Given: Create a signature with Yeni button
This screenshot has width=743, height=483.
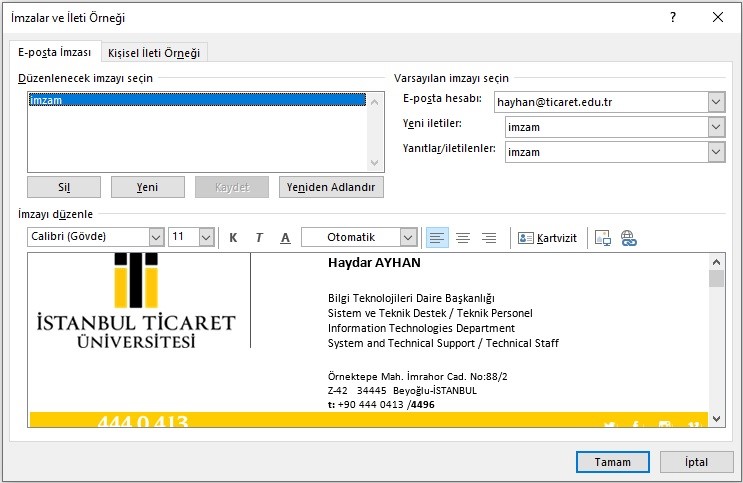Looking at the screenshot, I should click(147, 187).
